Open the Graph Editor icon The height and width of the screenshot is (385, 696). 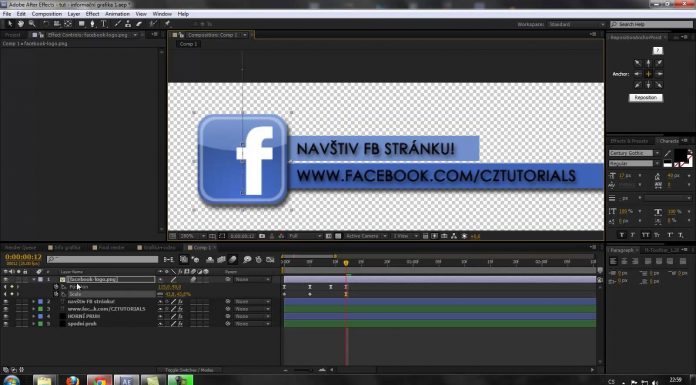[270, 259]
